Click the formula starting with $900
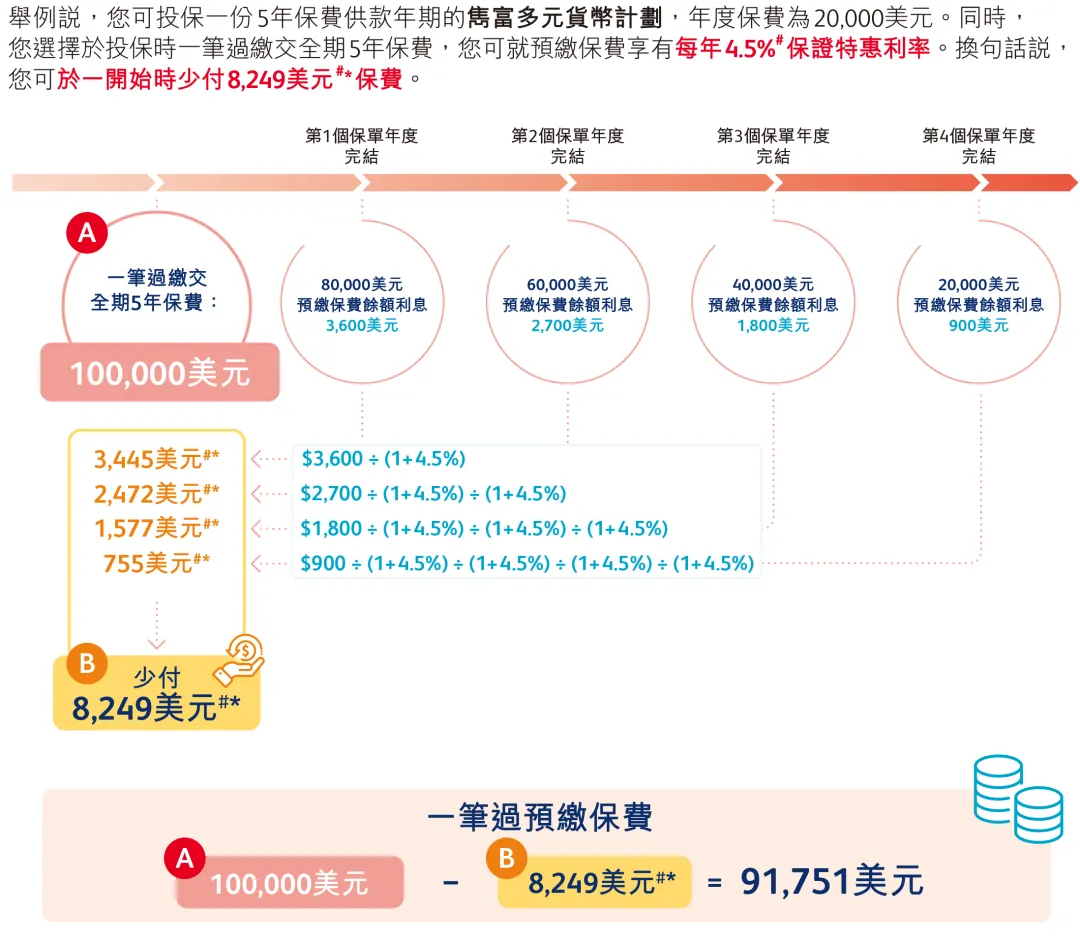This screenshot has width=1080, height=941. (527, 564)
